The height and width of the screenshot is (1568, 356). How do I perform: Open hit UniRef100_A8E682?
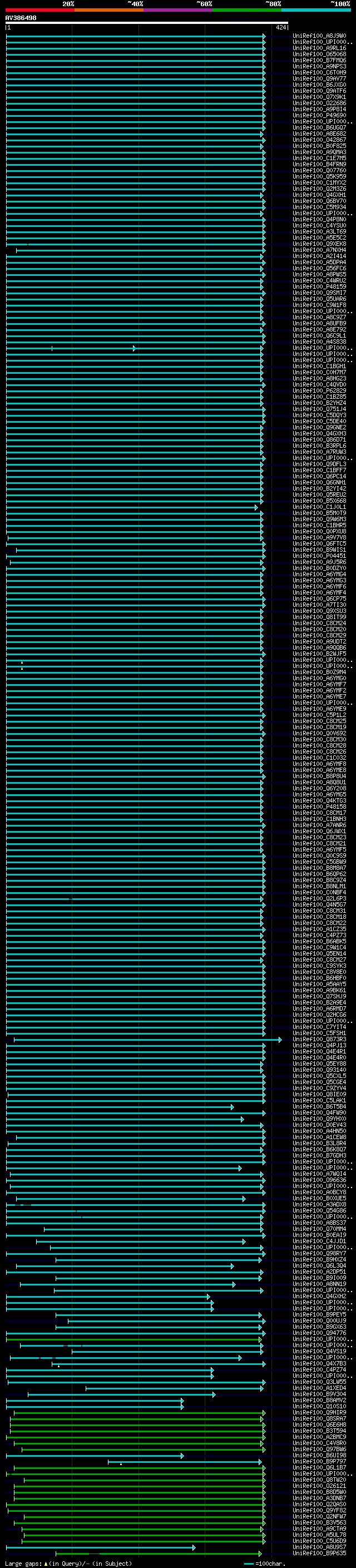(319, 134)
